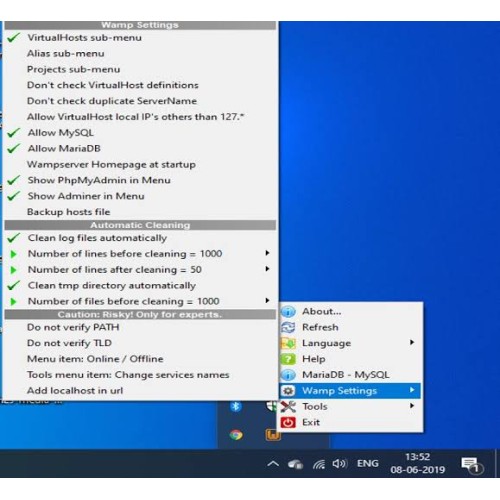Click the volume speaker icon in taskbar
Viewport: 500px width, 500px height.
pyautogui.click(x=339, y=463)
